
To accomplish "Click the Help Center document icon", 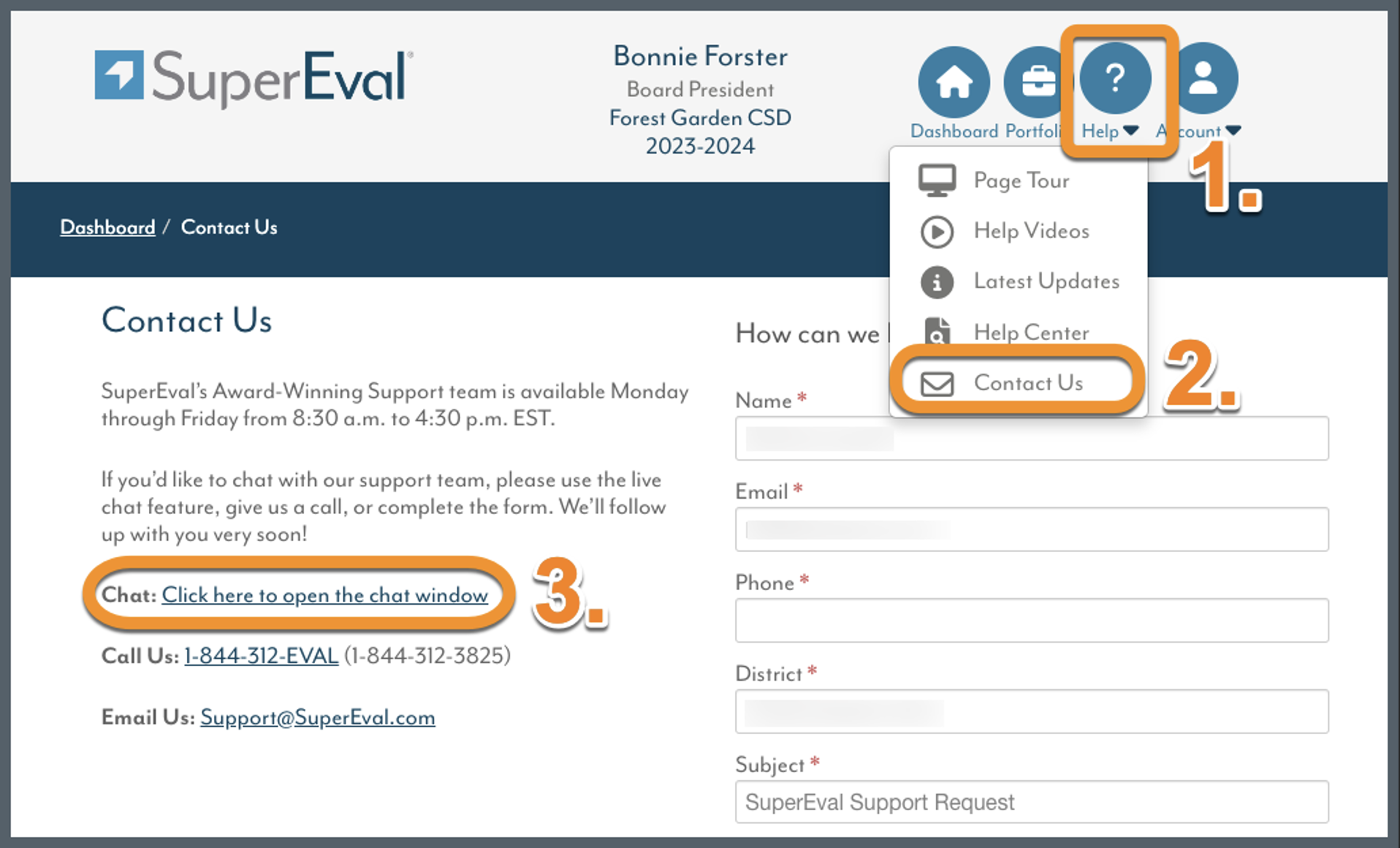I will (937, 333).
